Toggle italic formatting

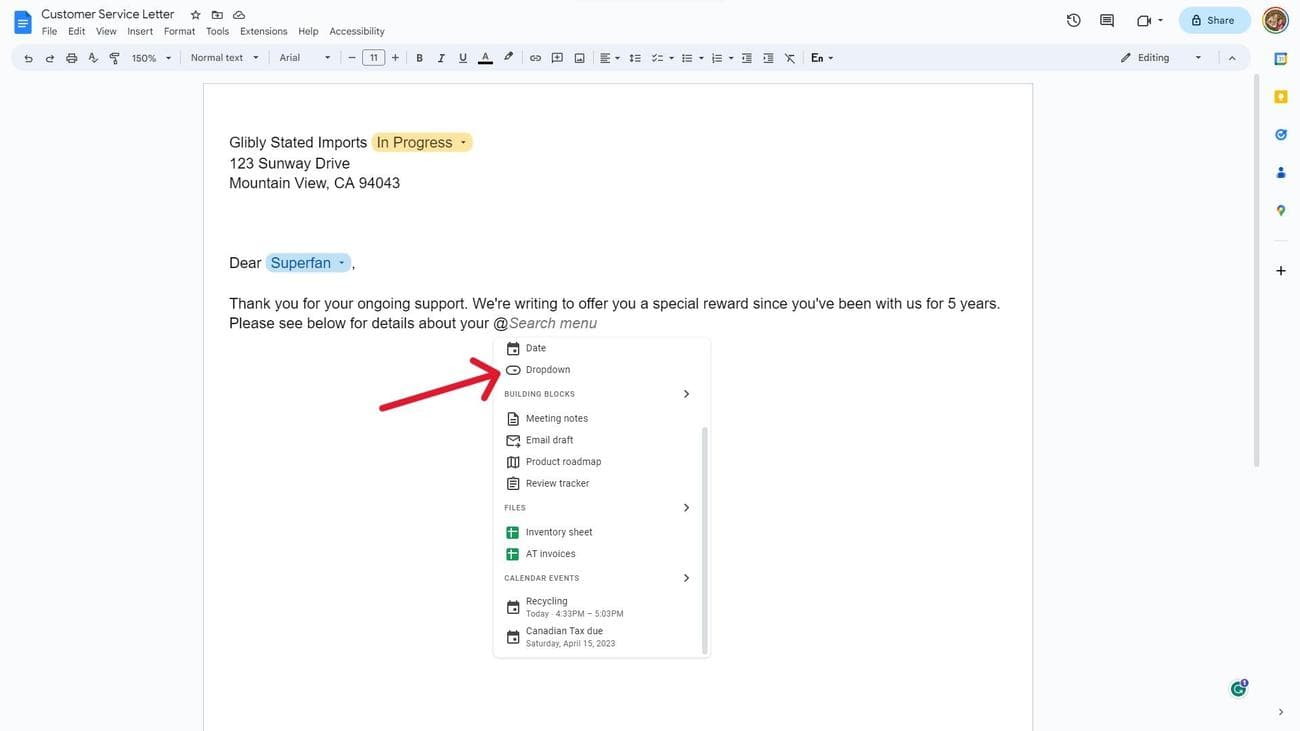tap(441, 58)
